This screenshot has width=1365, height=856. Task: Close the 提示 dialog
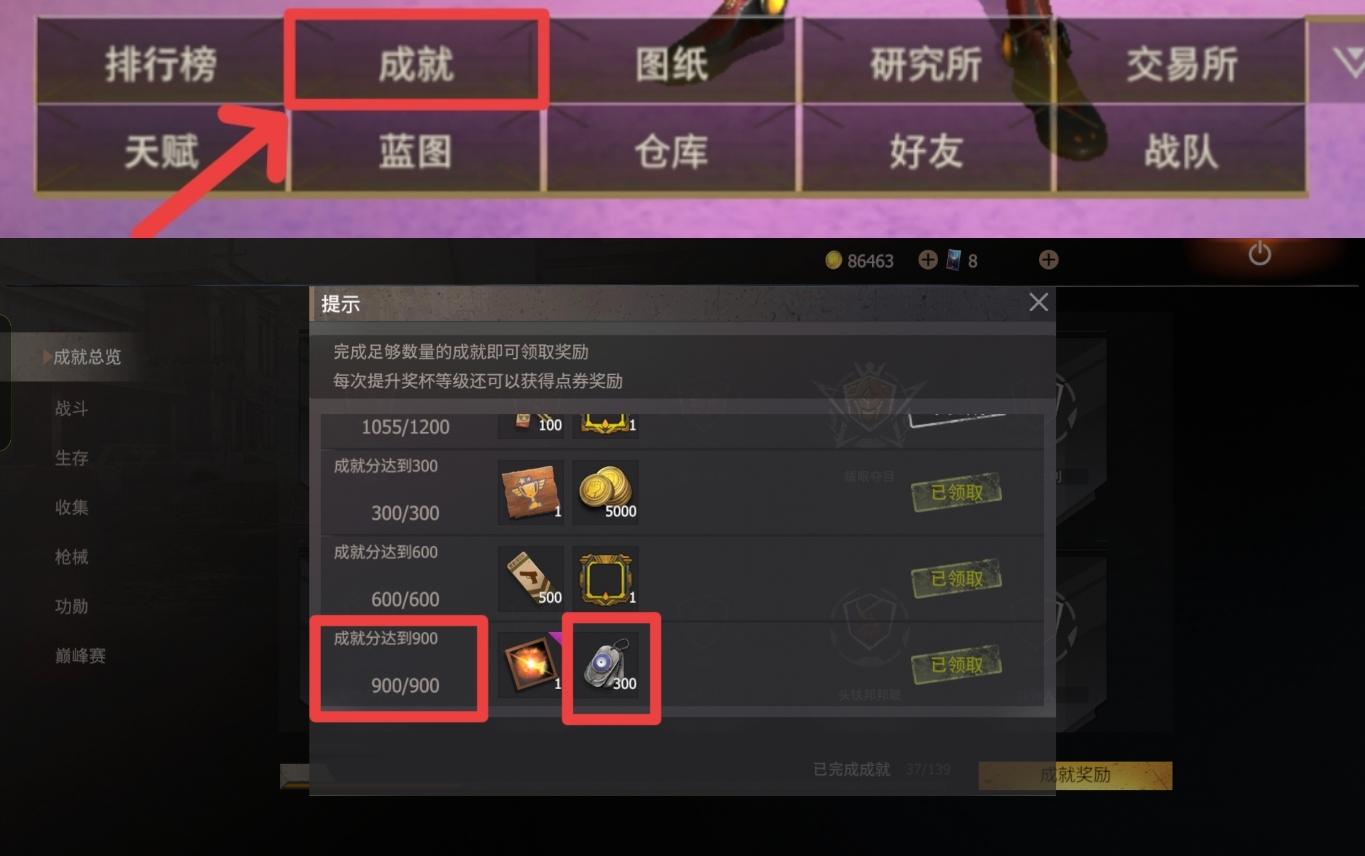tap(1038, 302)
